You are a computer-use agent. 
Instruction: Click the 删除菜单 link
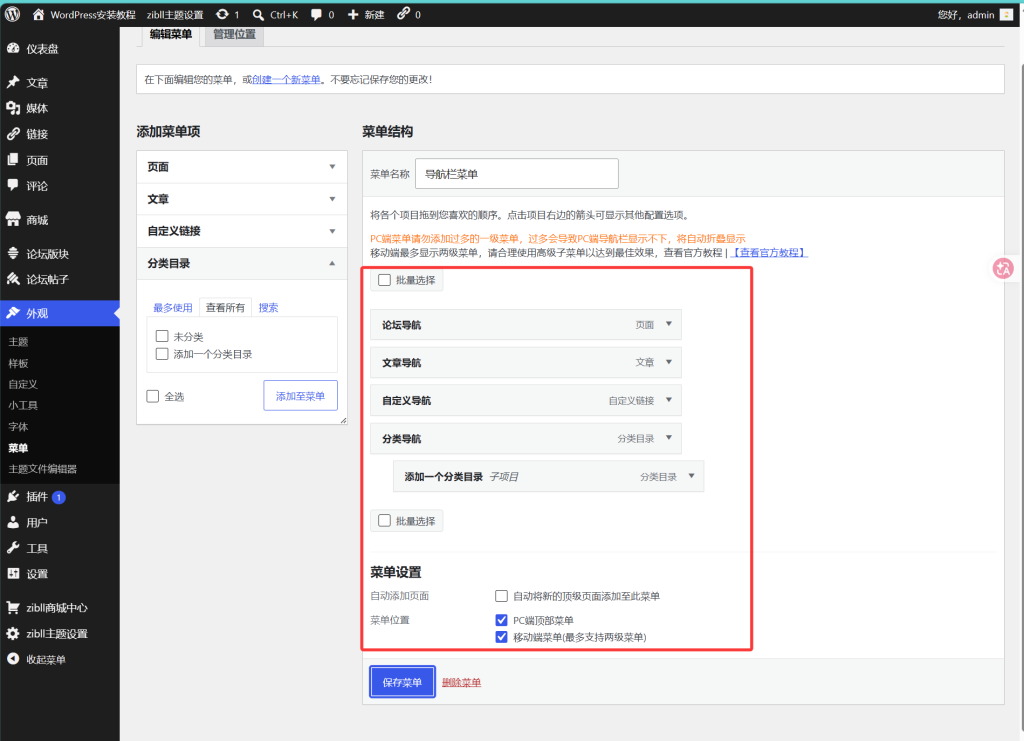pos(462,683)
